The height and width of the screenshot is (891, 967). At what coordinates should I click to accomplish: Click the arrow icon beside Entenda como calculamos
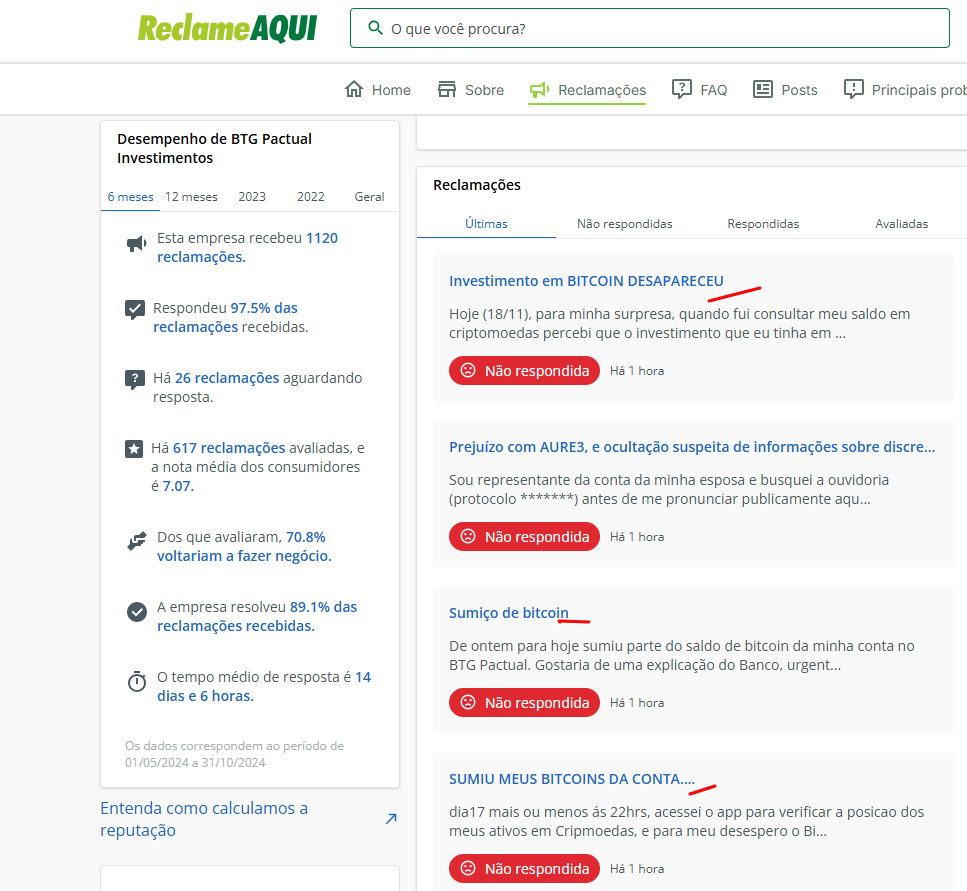coord(391,819)
